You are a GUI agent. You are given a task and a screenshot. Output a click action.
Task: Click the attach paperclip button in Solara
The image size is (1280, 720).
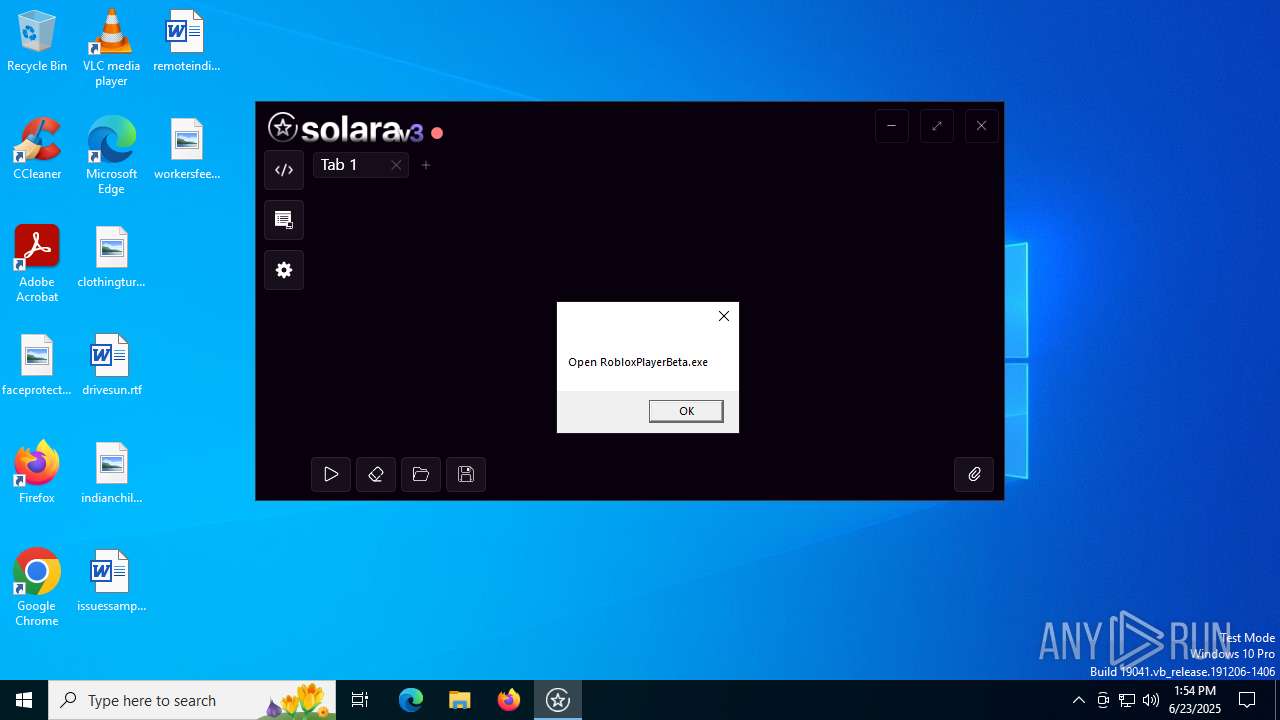[974, 474]
